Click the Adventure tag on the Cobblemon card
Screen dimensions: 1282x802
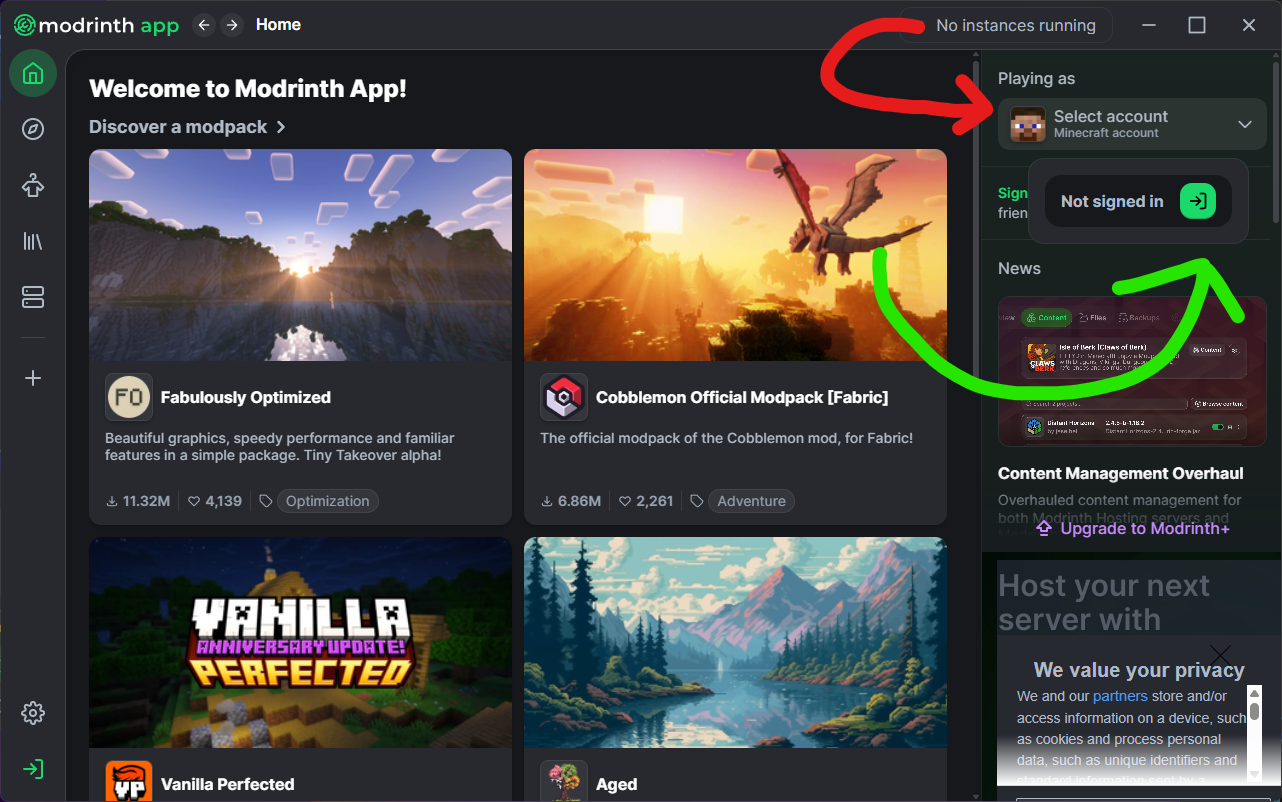[x=751, y=501]
